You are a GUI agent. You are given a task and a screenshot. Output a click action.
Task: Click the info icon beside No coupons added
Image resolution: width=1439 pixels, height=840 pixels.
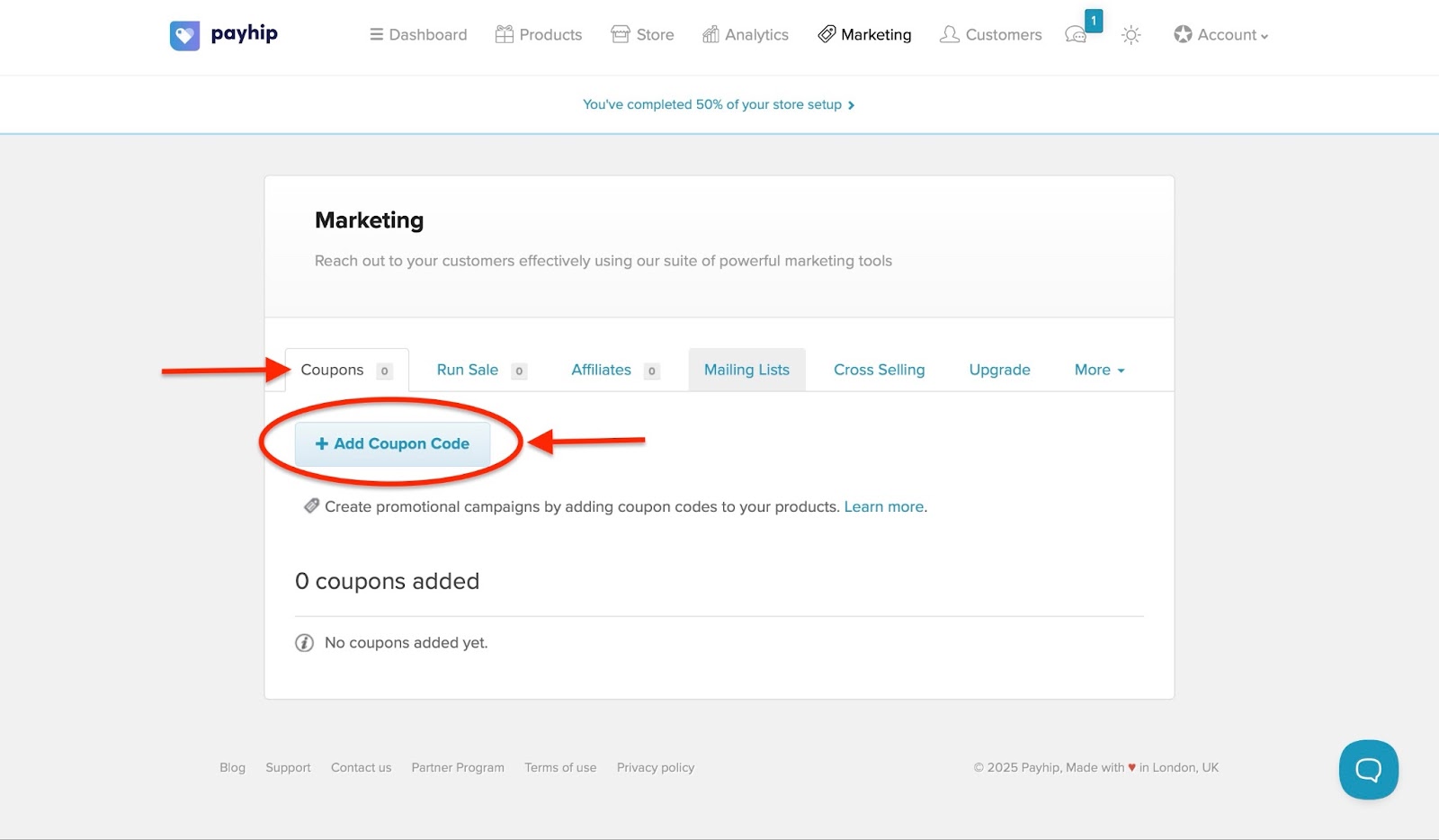305,643
